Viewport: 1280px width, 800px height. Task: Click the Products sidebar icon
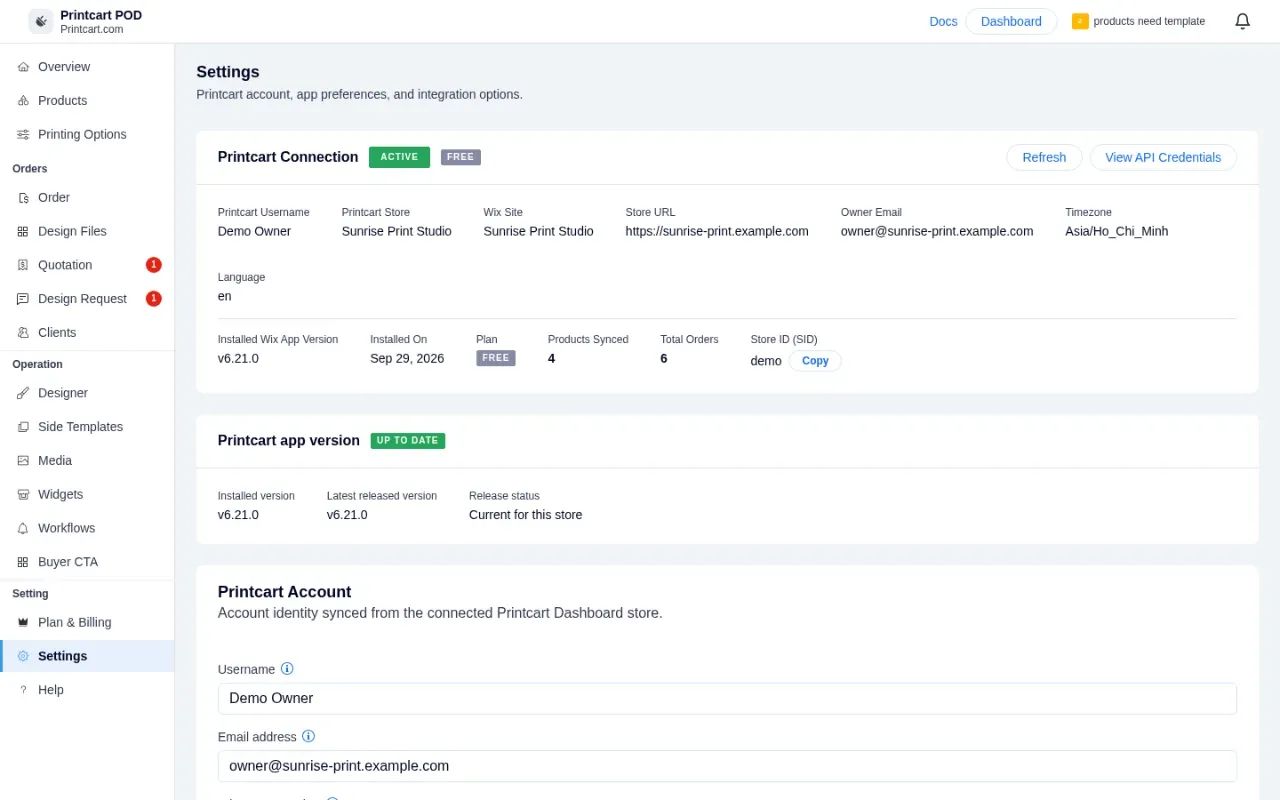(x=23, y=101)
